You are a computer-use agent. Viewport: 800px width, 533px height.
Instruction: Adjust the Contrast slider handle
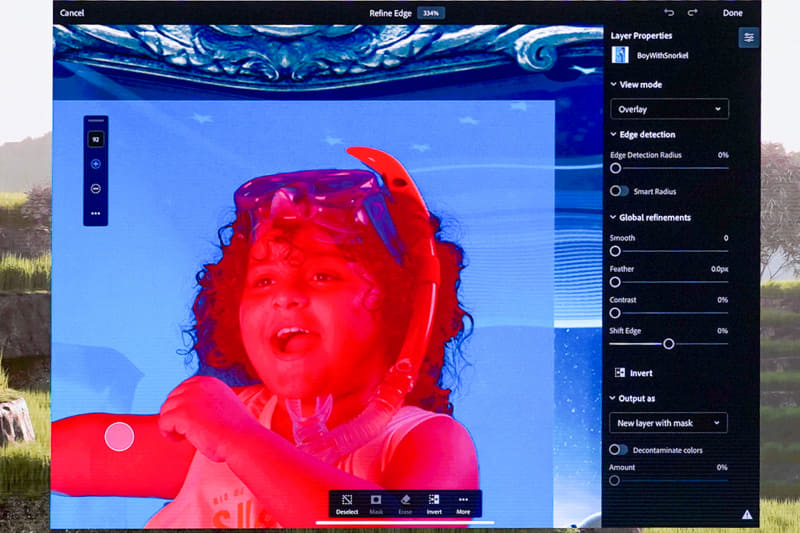click(615, 313)
